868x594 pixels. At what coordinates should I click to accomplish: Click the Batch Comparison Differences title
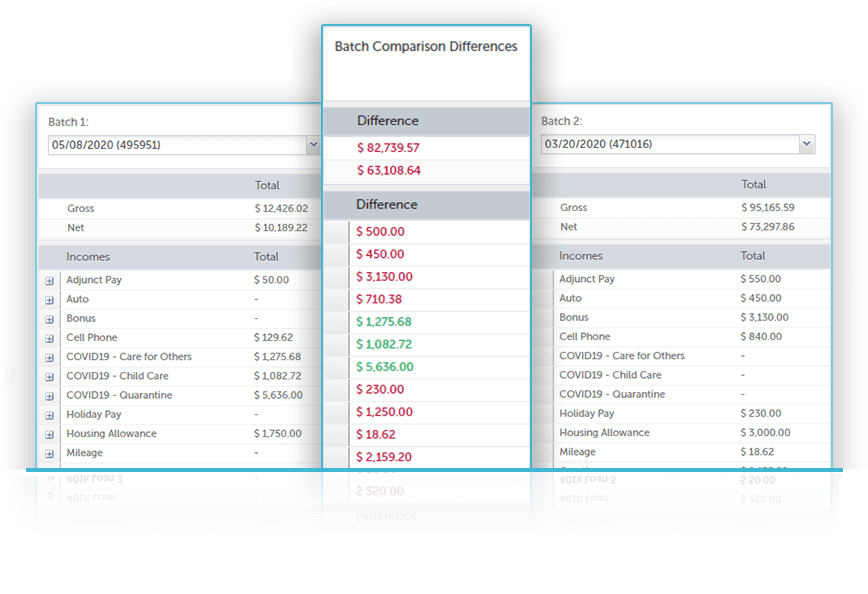pyautogui.click(x=426, y=47)
